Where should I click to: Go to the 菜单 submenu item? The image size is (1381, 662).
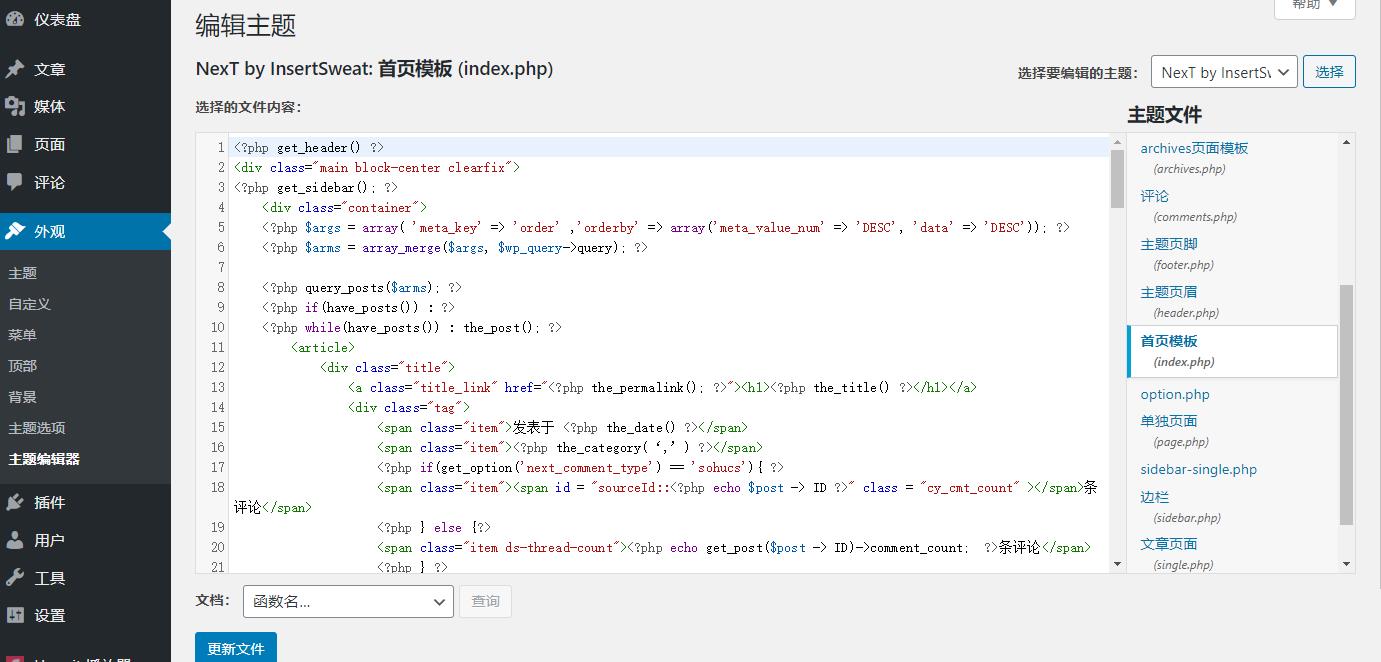tap(22, 335)
